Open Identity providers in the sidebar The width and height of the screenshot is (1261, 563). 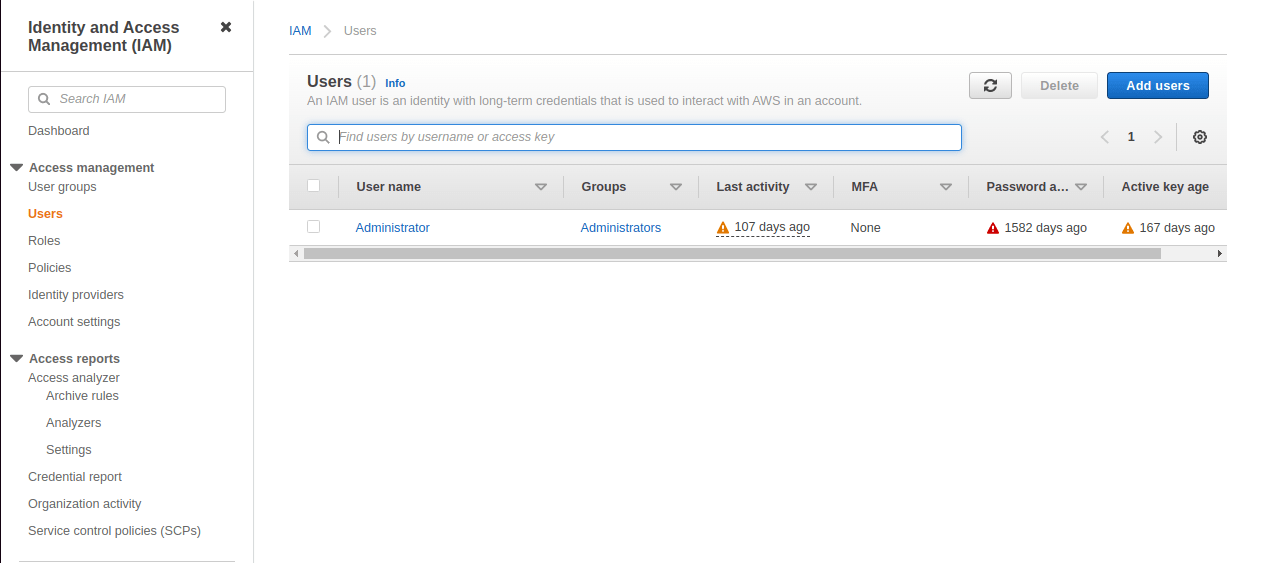(76, 295)
